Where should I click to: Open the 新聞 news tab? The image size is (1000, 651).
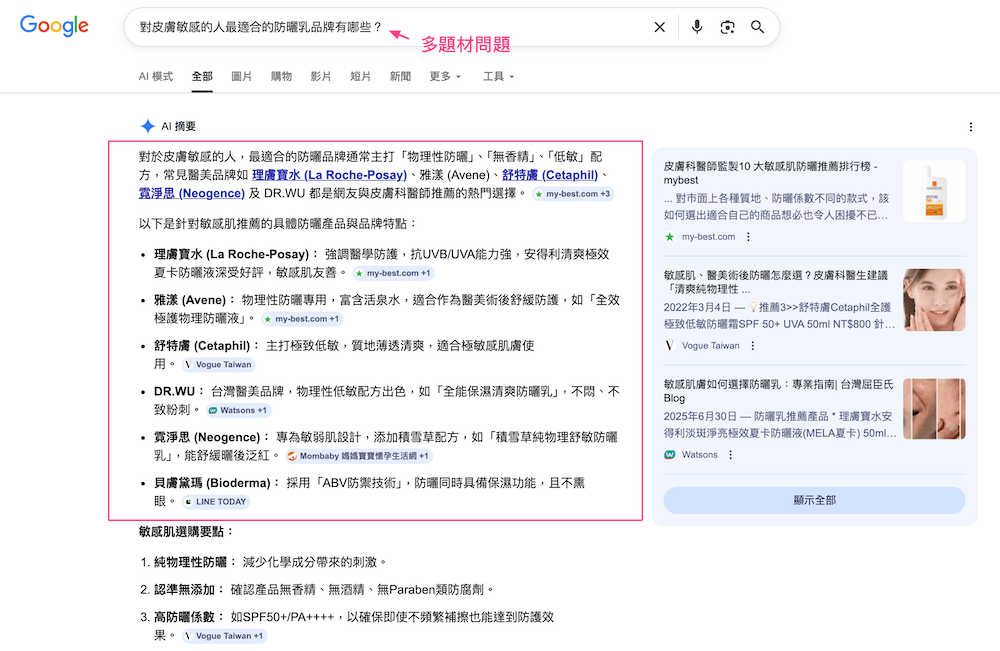point(400,75)
